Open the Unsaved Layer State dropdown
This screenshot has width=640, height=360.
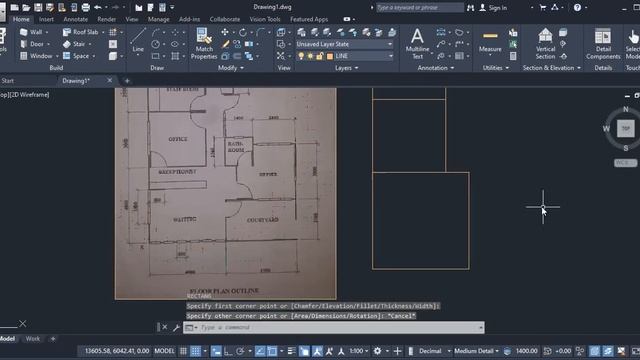pyautogui.click(x=344, y=44)
